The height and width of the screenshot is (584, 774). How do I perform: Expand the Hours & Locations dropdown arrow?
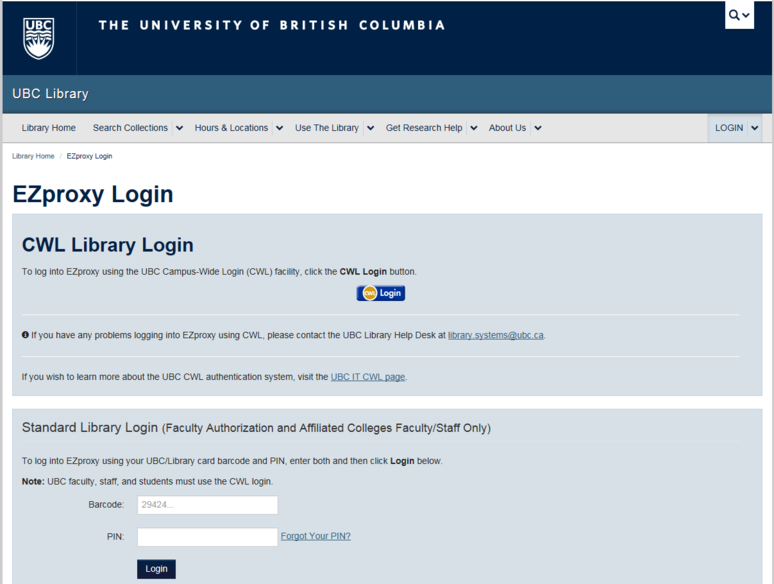[279, 128]
